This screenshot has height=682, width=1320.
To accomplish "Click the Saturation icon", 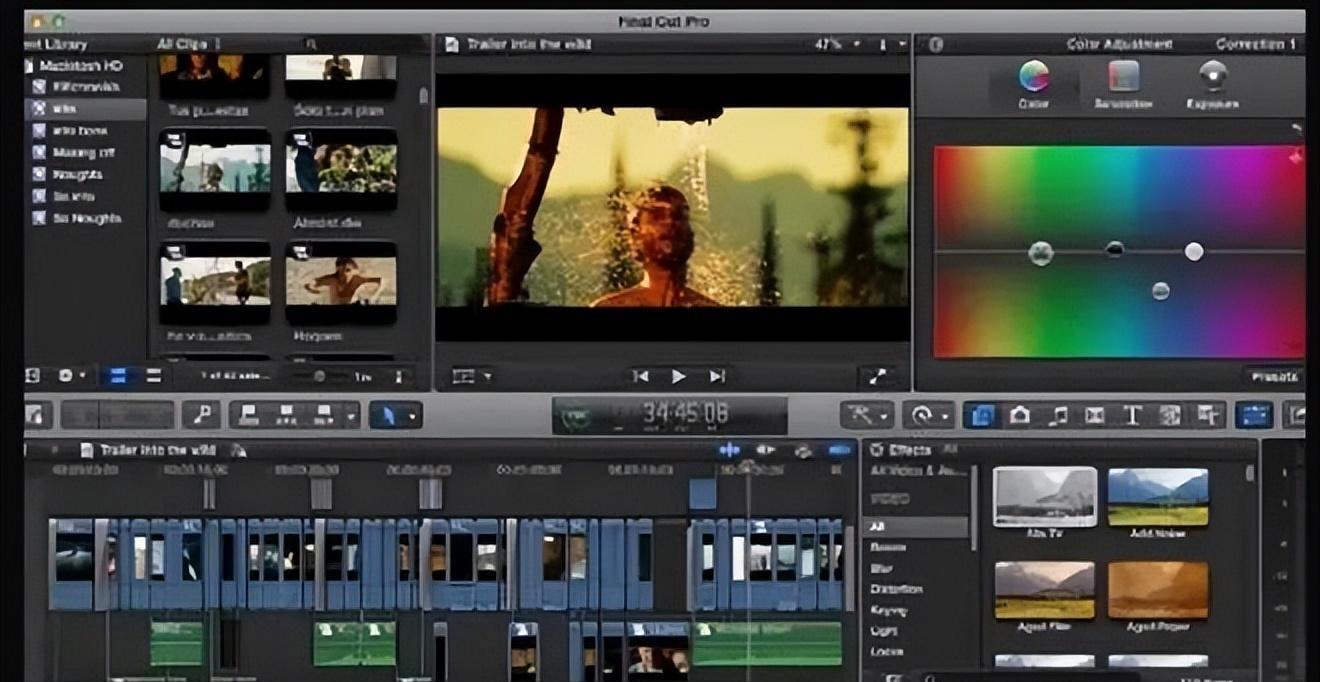I will click(1123, 76).
